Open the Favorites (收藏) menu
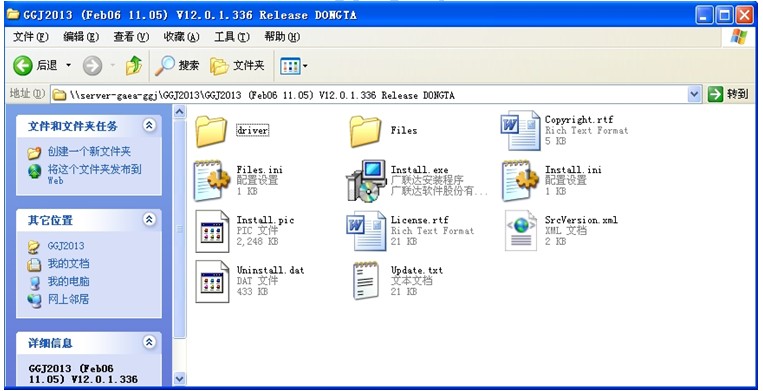The image size is (763, 391). (x=182, y=37)
